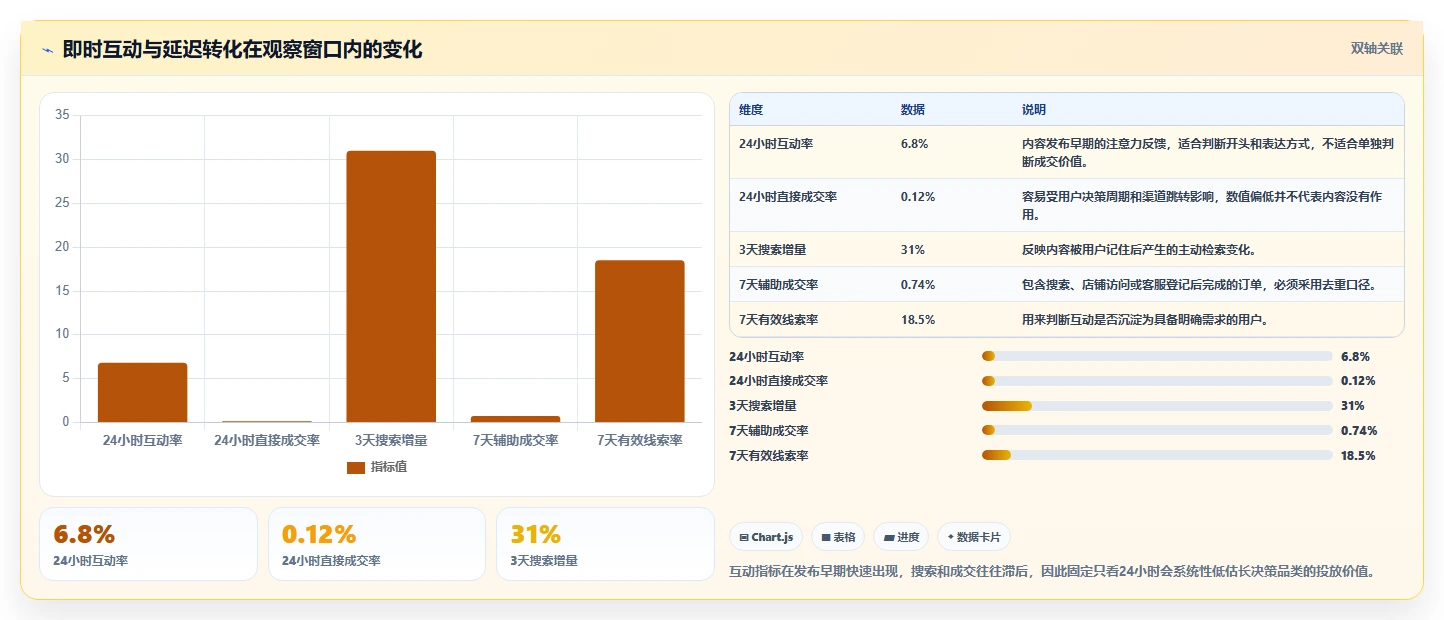1444x620 pixels.
Task: Click the 24小时互动率 bar in the chart
Action: point(142,392)
